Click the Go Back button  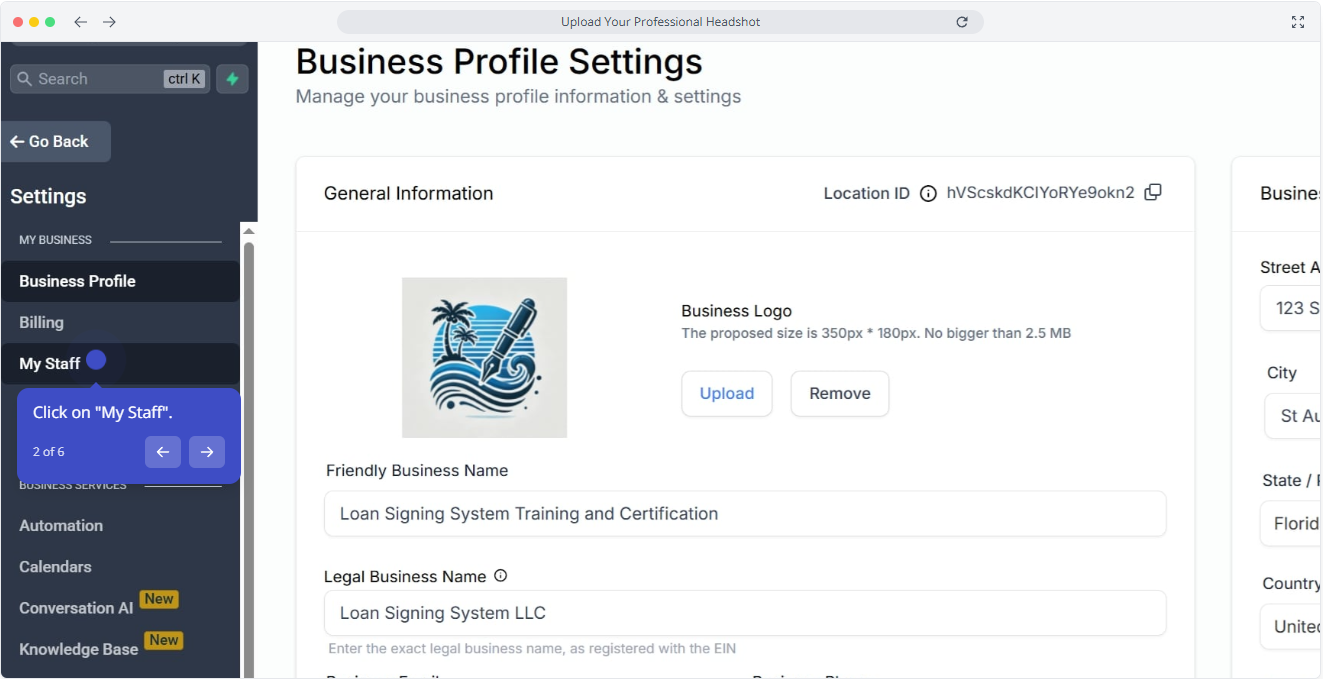point(56,142)
